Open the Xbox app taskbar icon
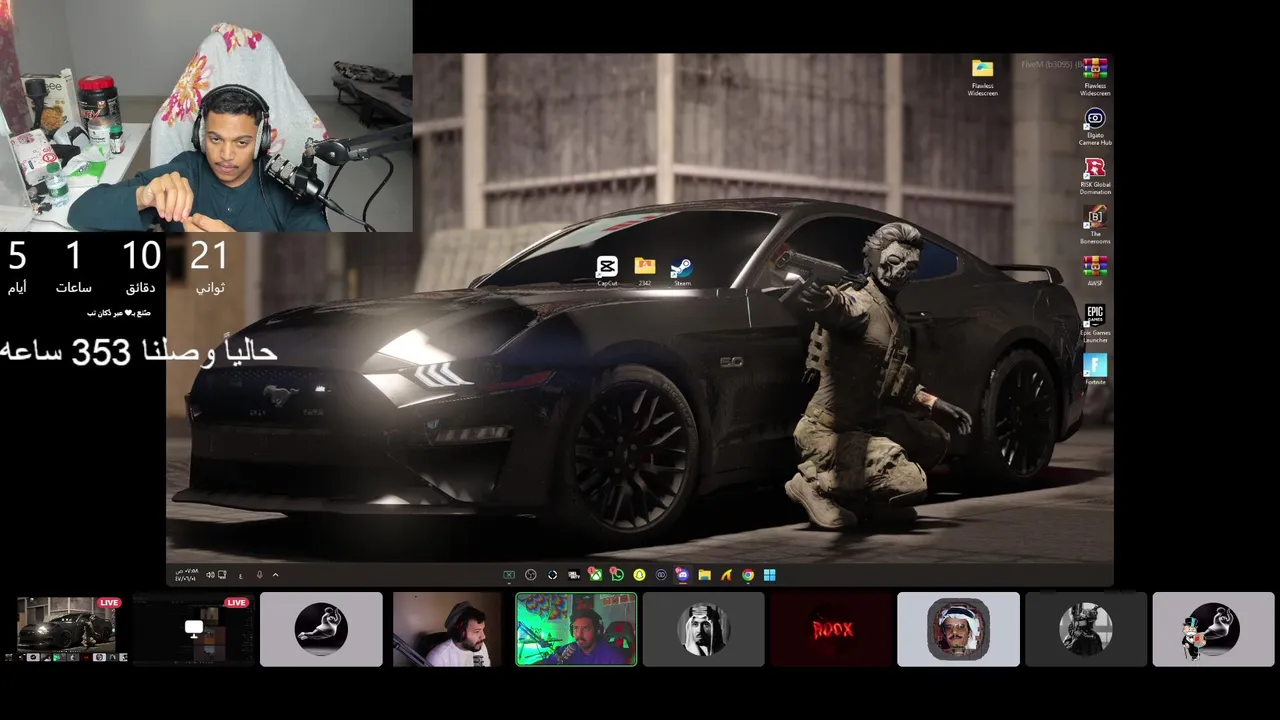This screenshot has height=720, width=1280. (x=596, y=575)
